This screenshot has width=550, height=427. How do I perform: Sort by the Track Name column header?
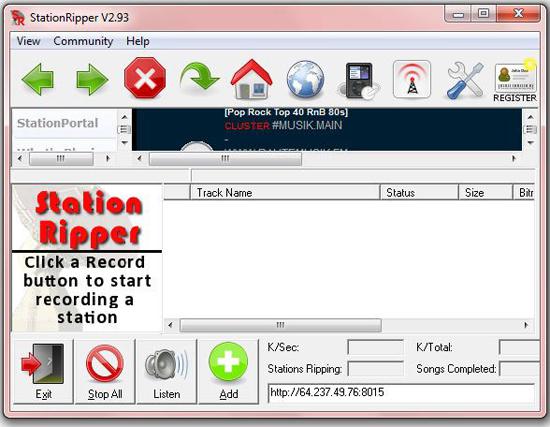click(285, 193)
